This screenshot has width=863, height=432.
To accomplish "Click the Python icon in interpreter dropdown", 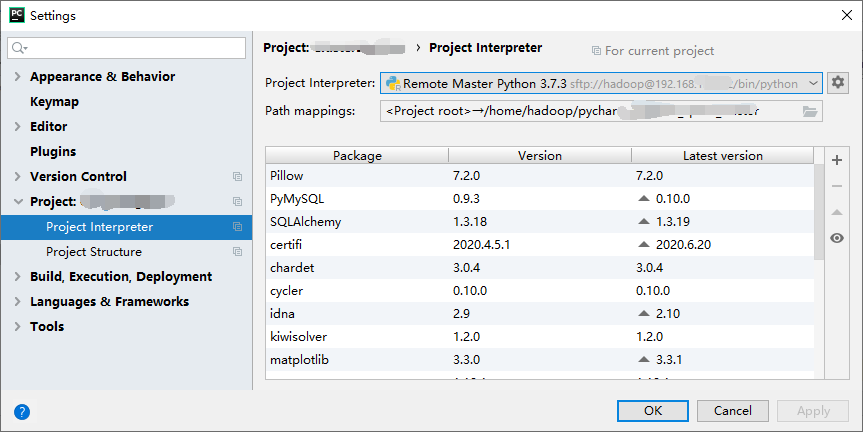I will tap(393, 84).
